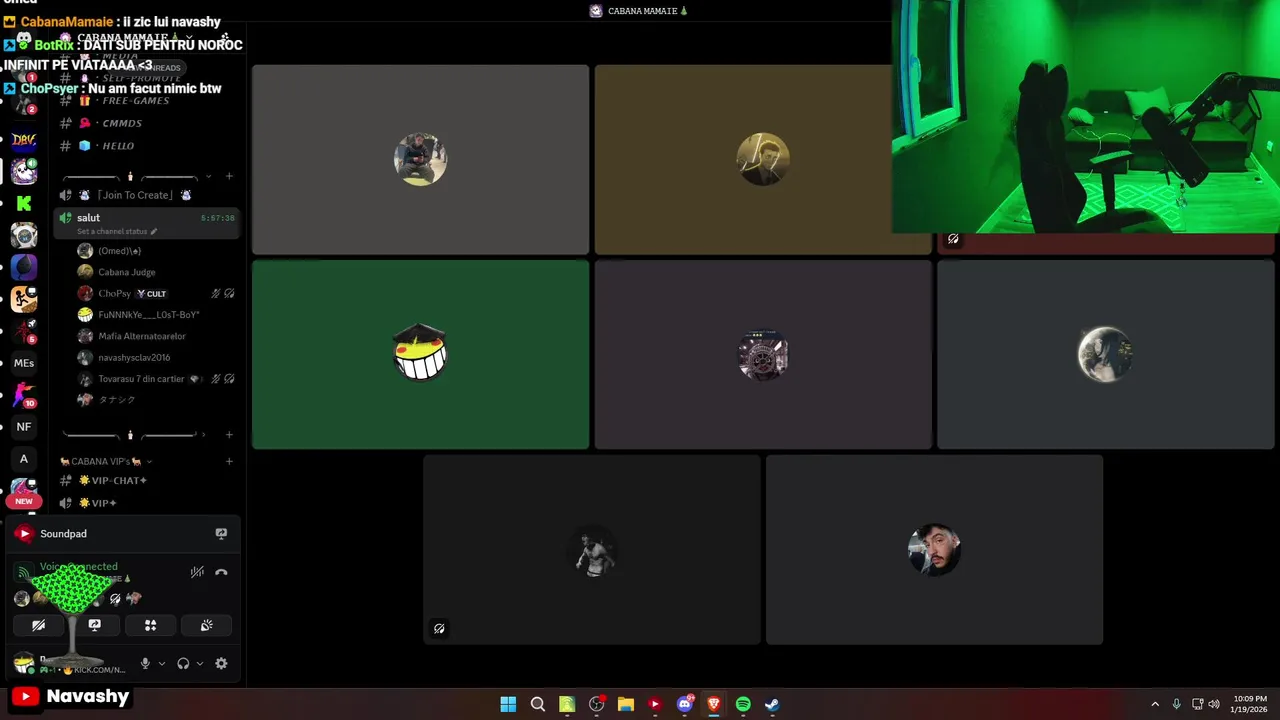Open the server labeled A
The height and width of the screenshot is (720, 1280).
(x=24, y=459)
